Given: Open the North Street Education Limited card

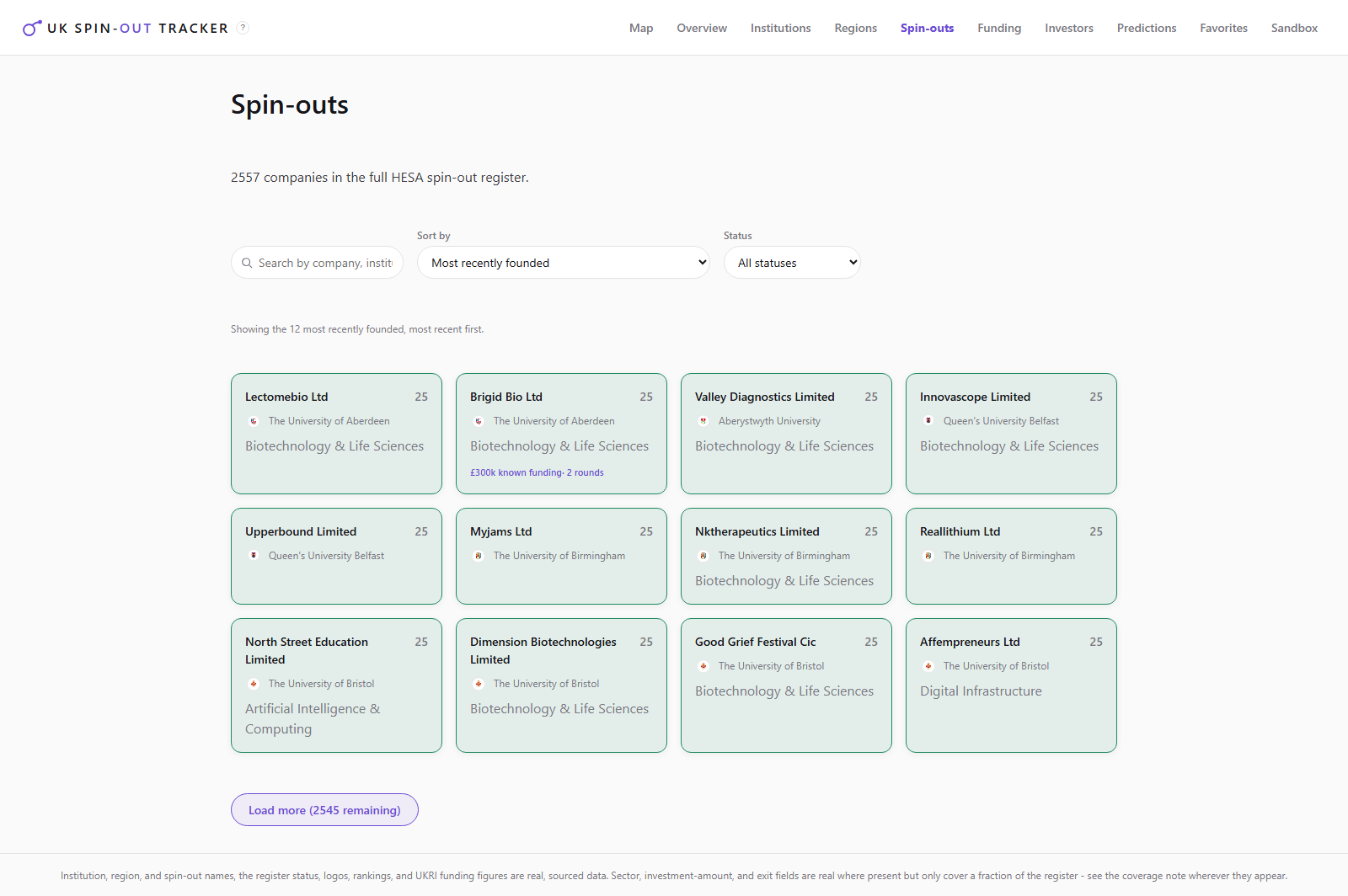Looking at the screenshot, I should [x=336, y=685].
